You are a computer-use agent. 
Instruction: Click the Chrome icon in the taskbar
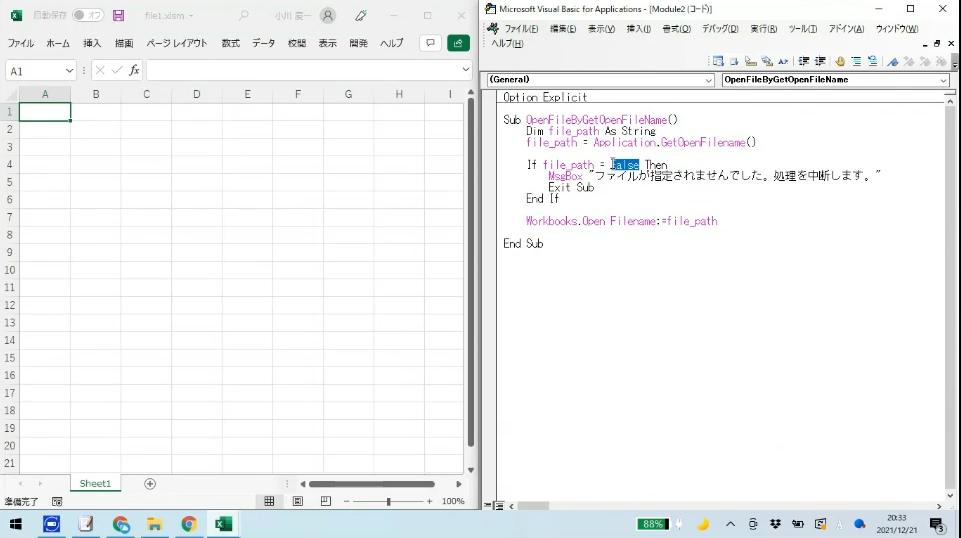(x=189, y=524)
